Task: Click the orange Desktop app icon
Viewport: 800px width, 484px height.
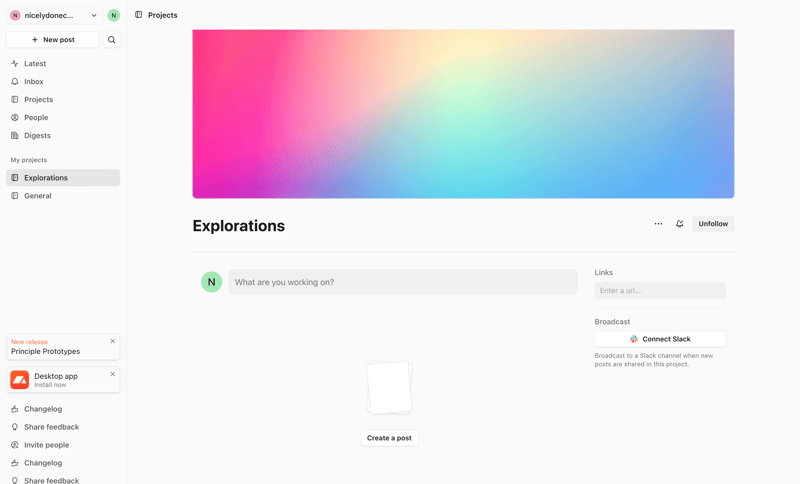Action: coord(20,380)
